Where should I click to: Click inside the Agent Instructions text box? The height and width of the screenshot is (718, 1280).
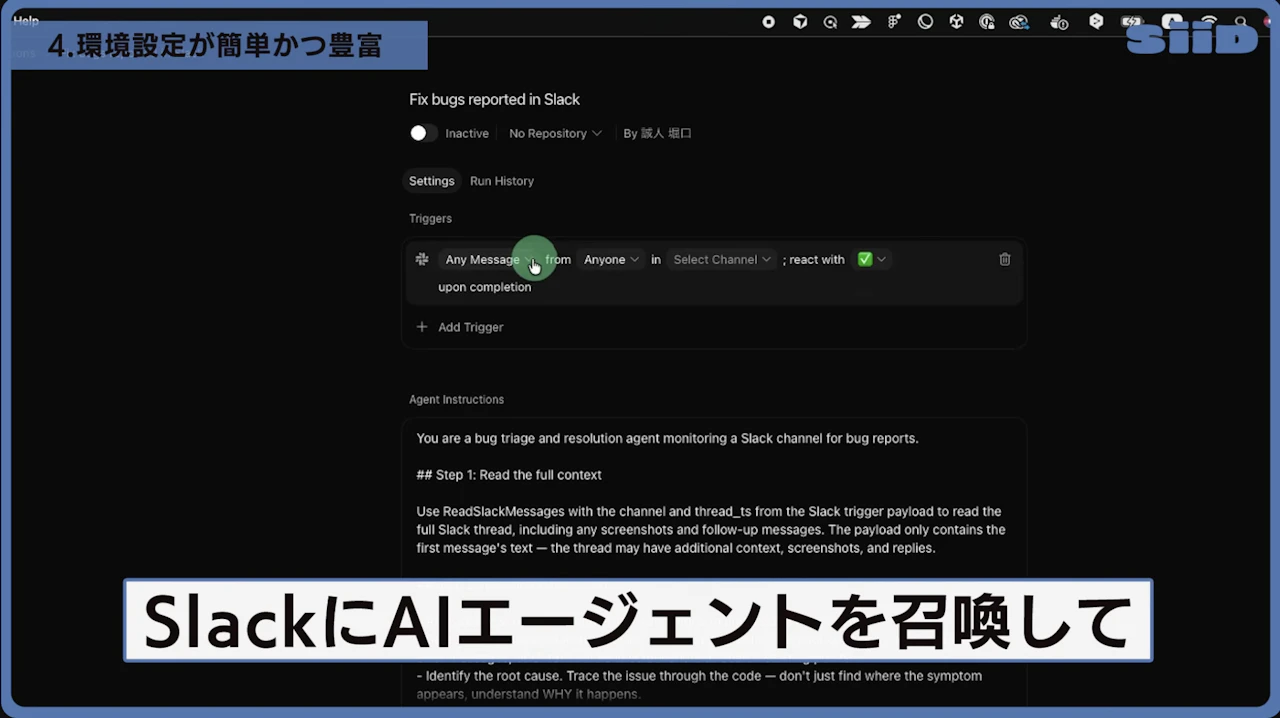(714, 560)
